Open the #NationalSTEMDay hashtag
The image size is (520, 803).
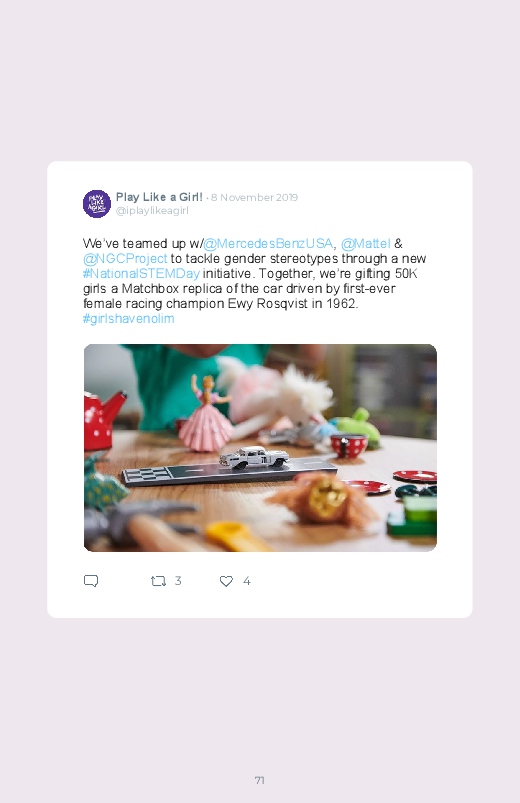coord(141,273)
